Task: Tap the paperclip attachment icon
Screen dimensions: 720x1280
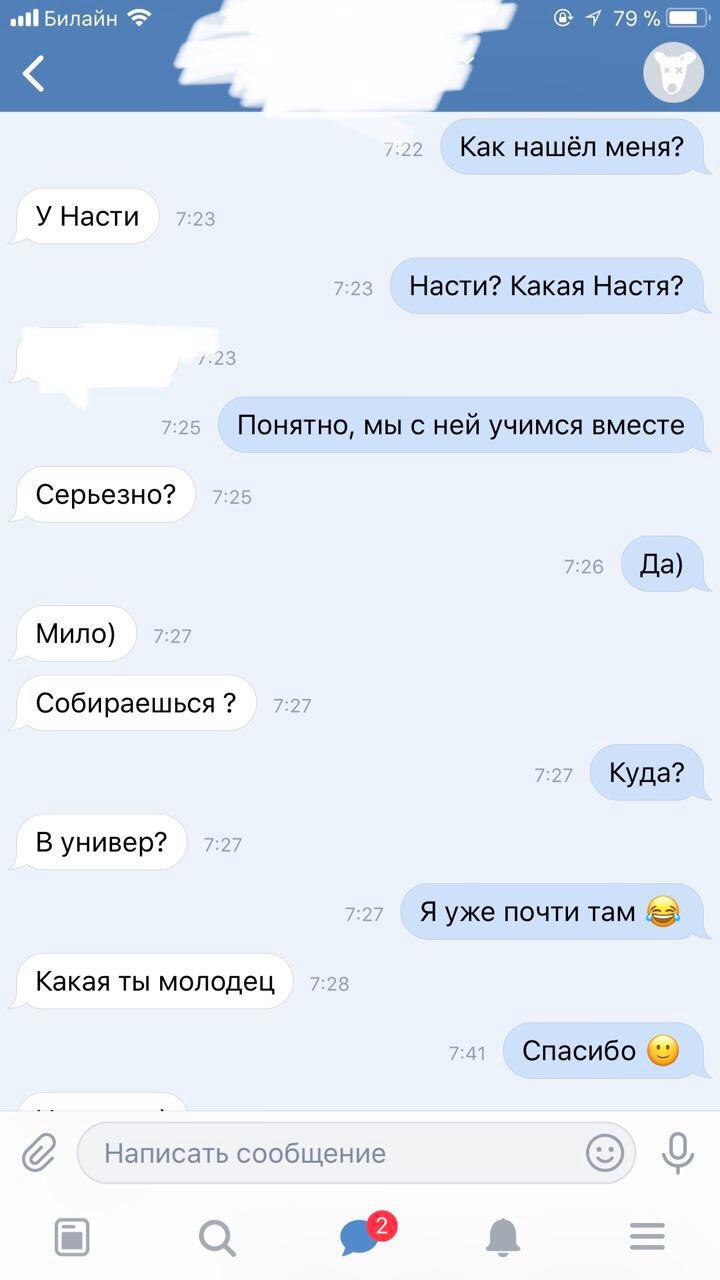Action: (40, 1153)
